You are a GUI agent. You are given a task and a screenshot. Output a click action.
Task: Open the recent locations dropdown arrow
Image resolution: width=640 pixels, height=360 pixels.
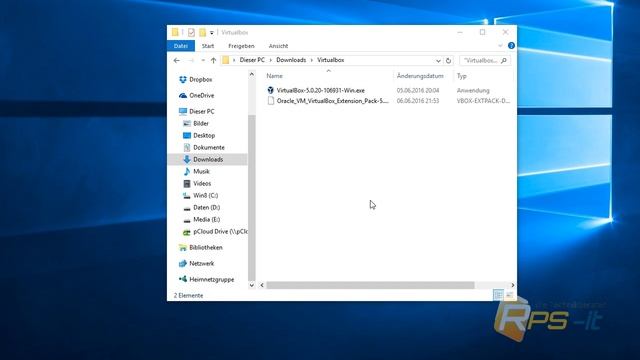(202, 60)
